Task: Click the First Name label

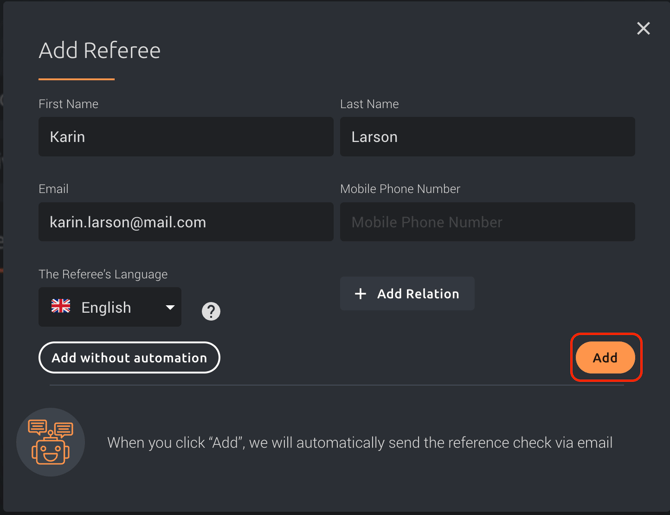Action: coord(68,104)
